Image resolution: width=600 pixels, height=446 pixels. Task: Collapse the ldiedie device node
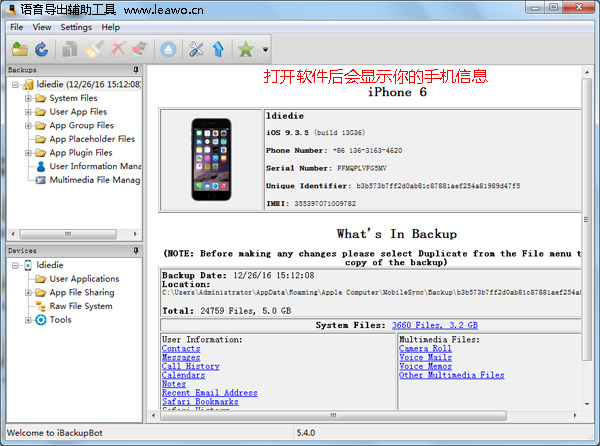click(15, 265)
